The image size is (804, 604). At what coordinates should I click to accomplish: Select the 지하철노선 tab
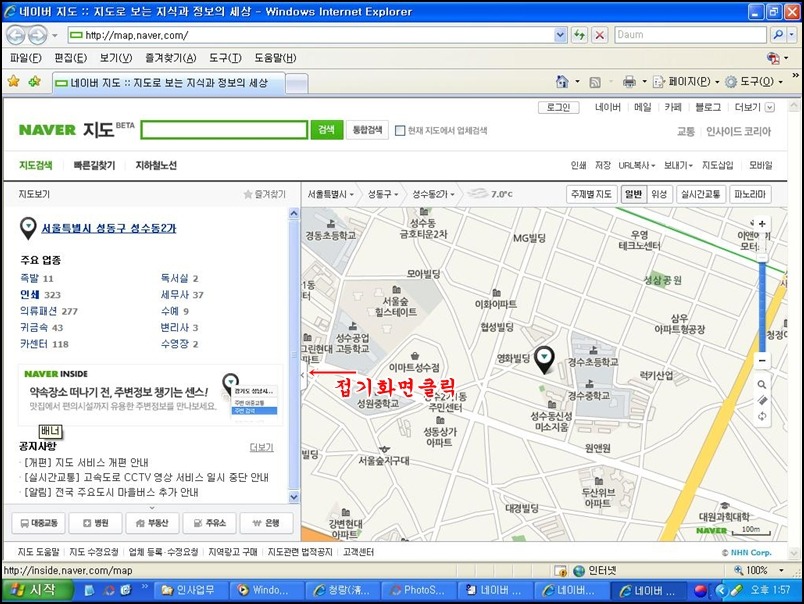156,165
